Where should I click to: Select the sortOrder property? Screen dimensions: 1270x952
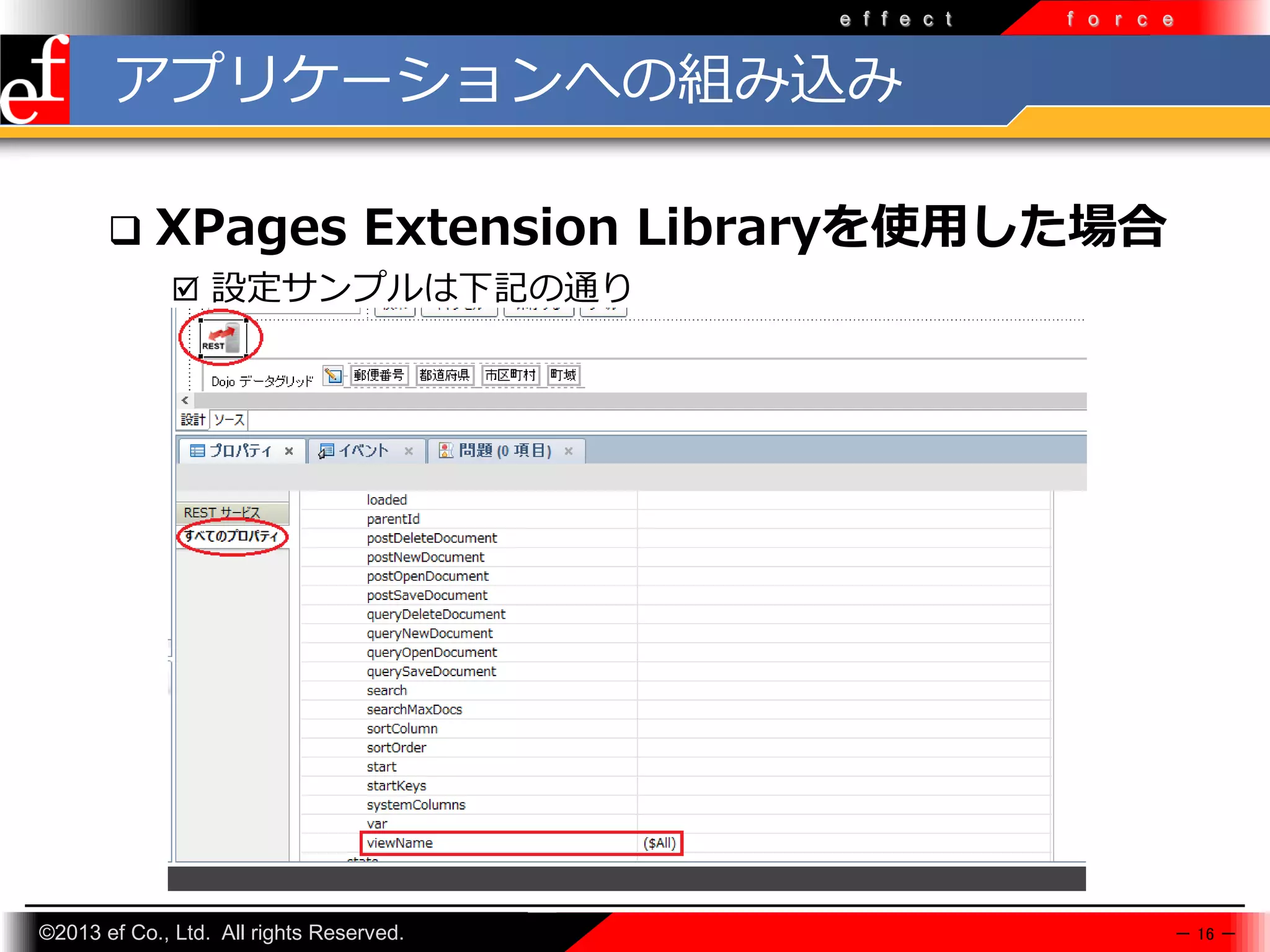(x=396, y=747)
